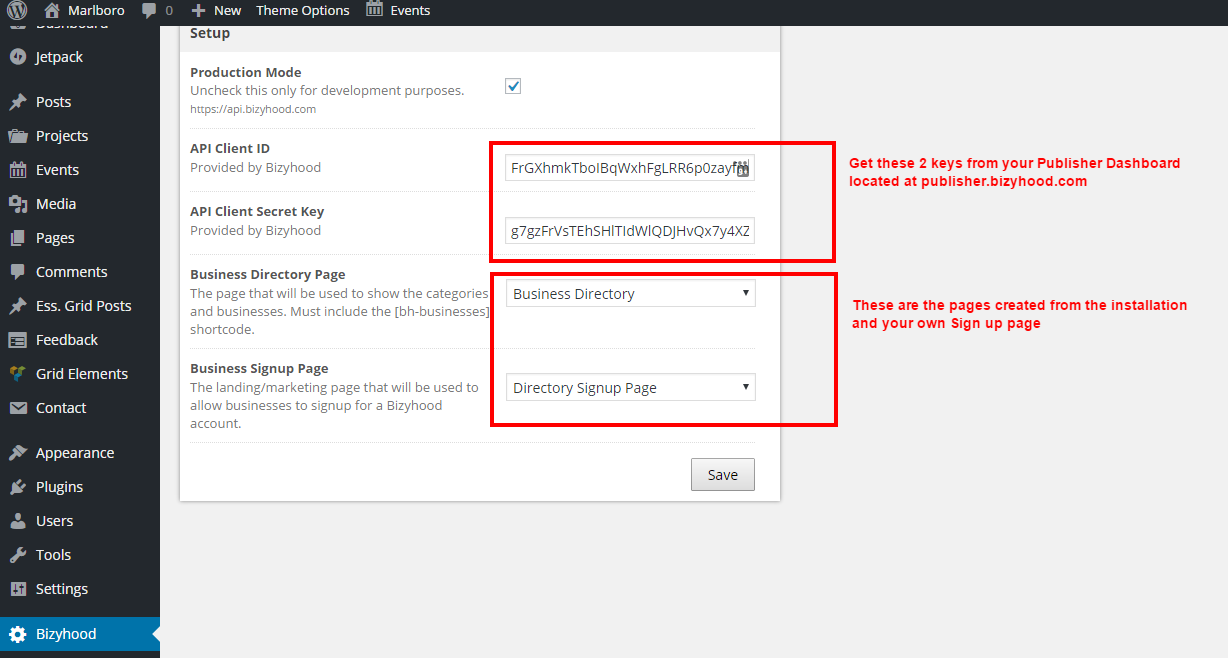Open the WordPress logo menu
The height and width of the screenshot is (658, 1228).
(17, 11)
